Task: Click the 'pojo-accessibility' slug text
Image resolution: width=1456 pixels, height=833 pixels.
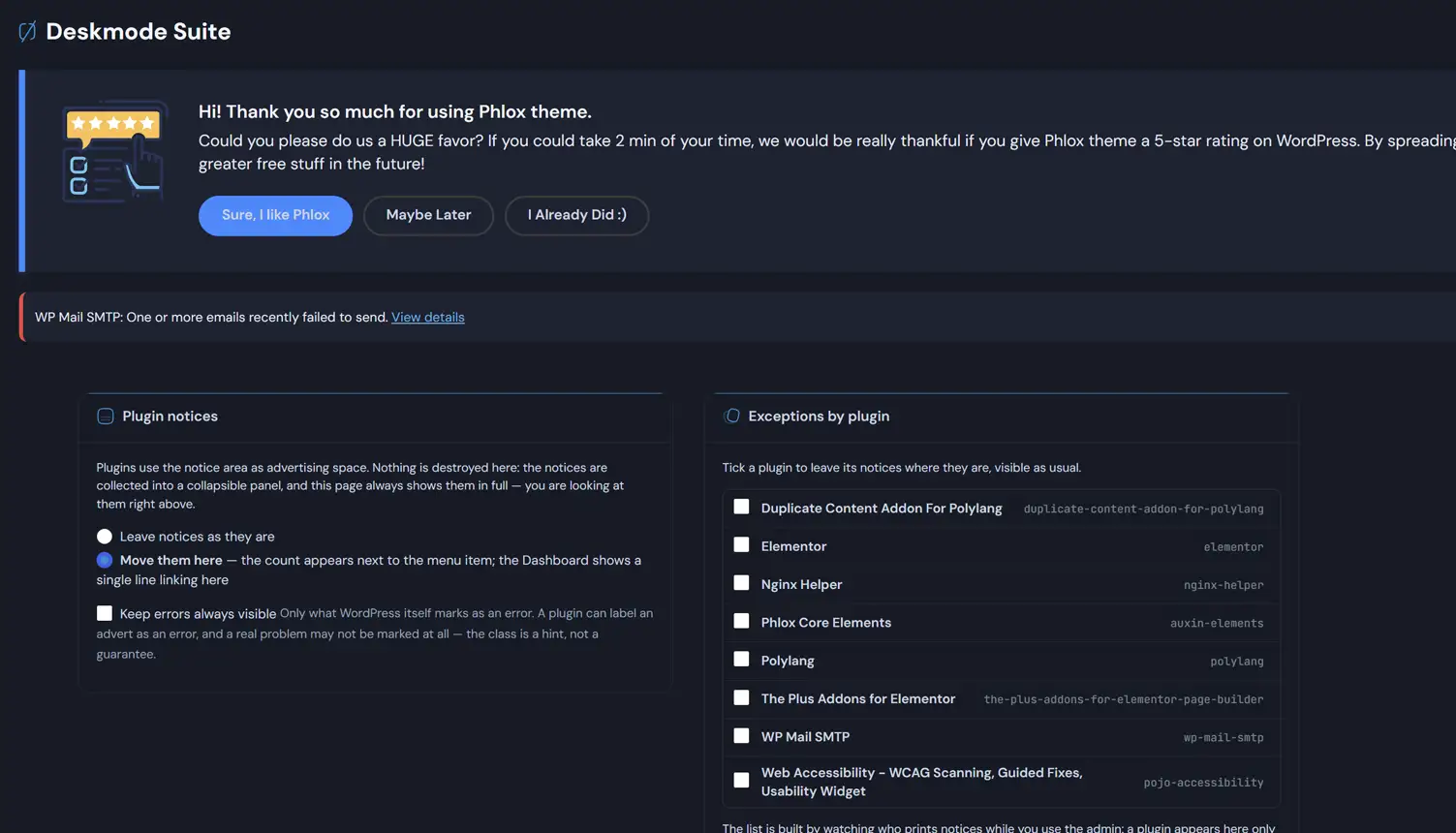Action: pos(1203,783)
